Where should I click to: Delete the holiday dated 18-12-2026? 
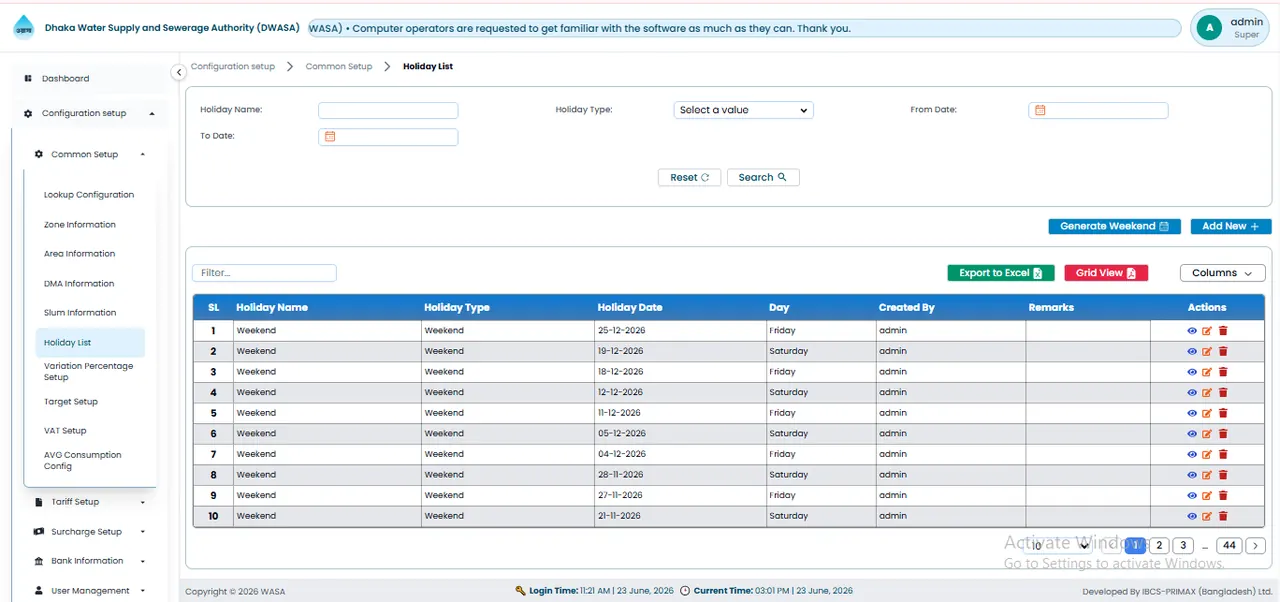coord(1223,372)
